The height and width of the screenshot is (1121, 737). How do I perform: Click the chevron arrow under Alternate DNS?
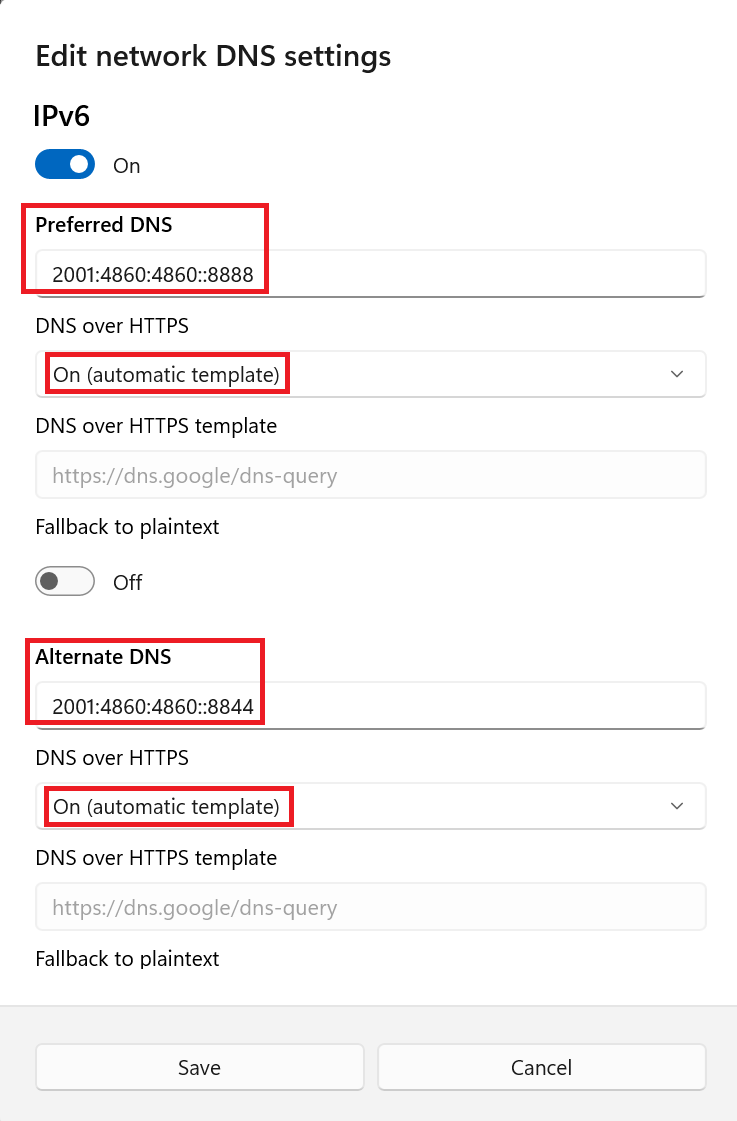coord(677,806)
